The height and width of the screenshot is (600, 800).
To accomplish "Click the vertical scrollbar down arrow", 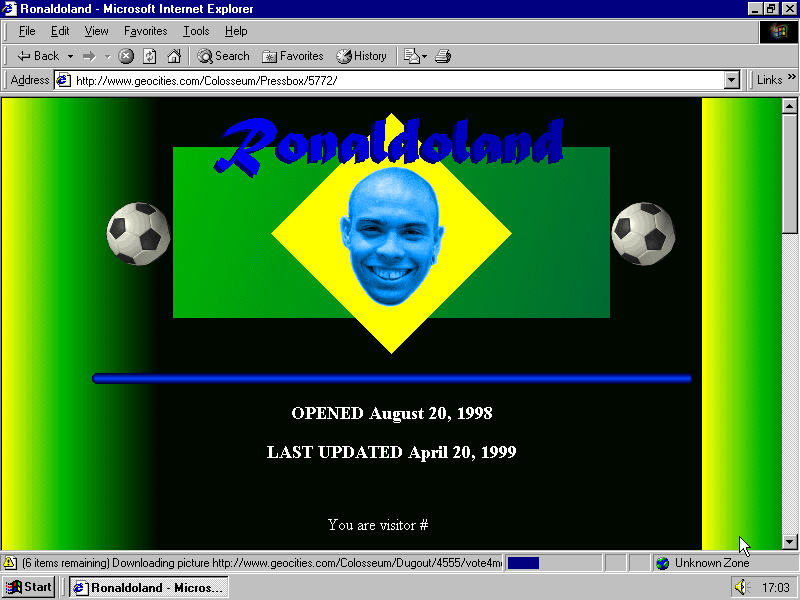I will point(789,541).
